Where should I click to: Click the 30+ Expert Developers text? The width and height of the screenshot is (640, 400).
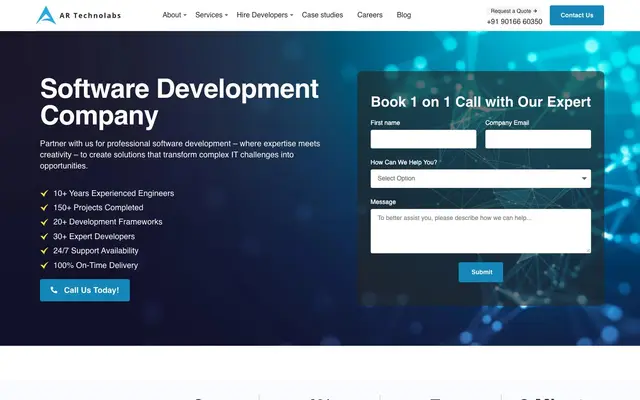point(94,236)
